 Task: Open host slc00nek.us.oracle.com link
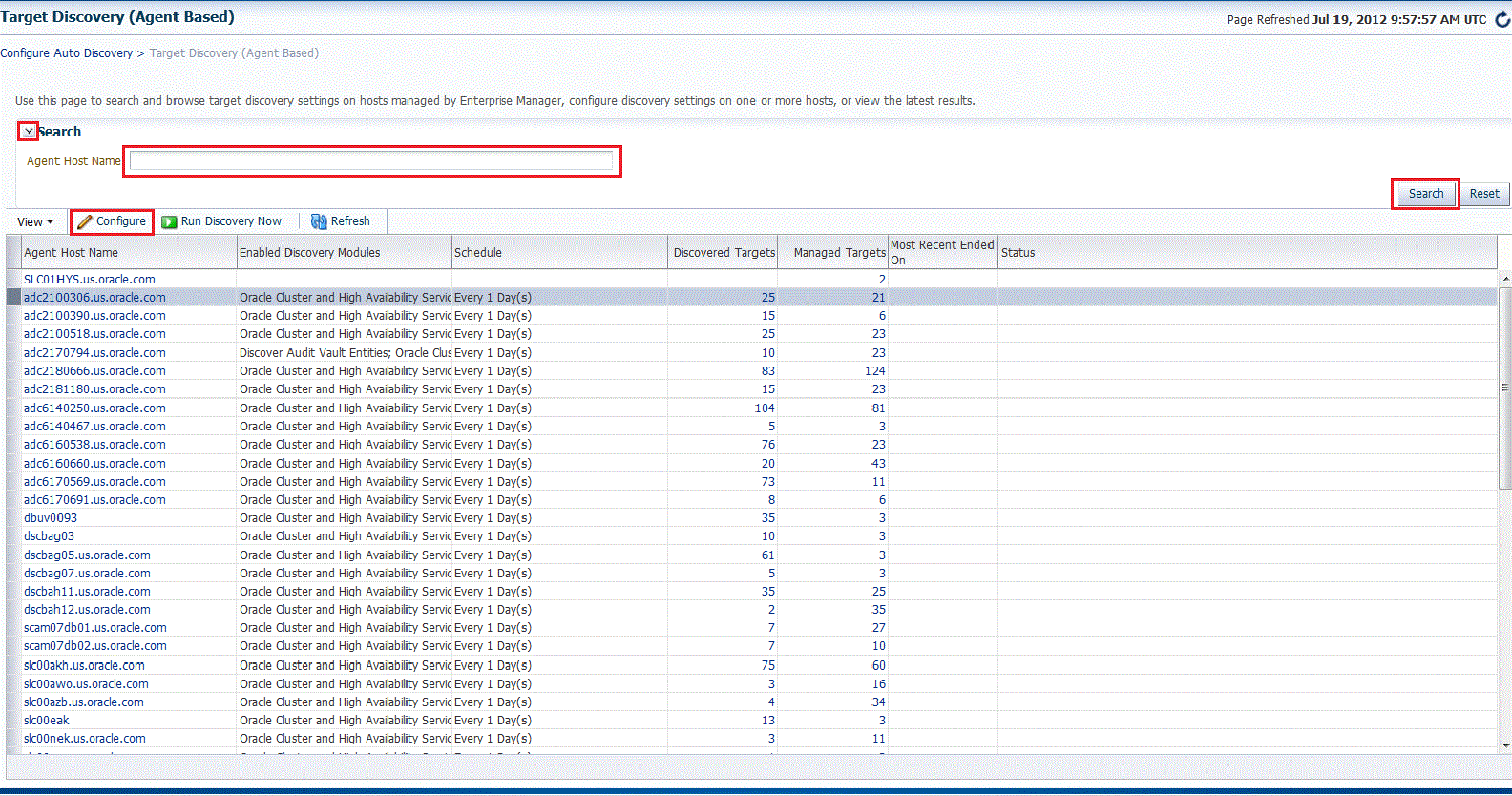coord(85,739)
